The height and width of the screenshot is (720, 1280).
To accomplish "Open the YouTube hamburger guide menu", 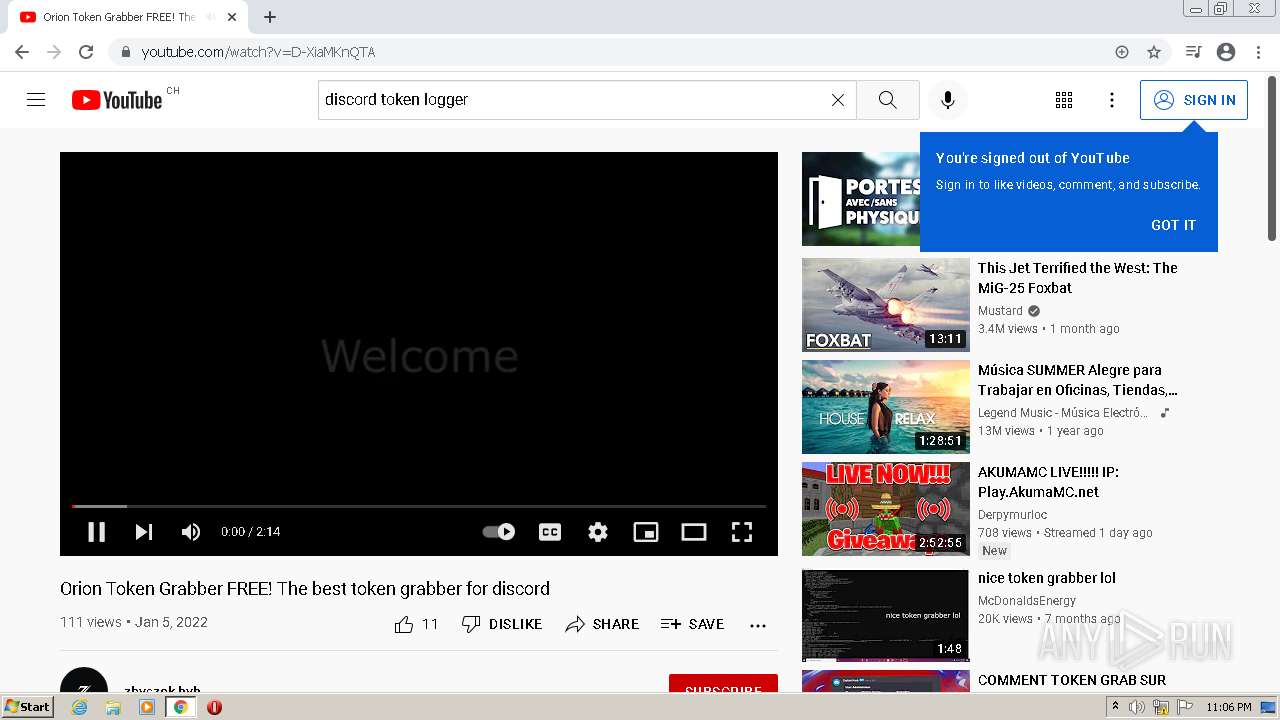I will click(x=36, y=100).
